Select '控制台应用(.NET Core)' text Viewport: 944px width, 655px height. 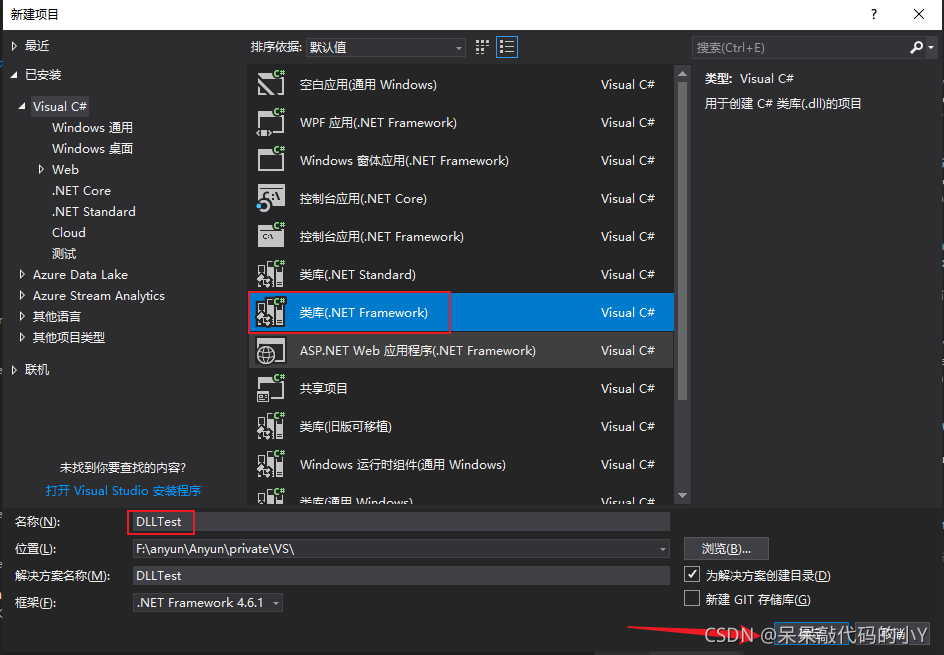[x=363, y=199]
